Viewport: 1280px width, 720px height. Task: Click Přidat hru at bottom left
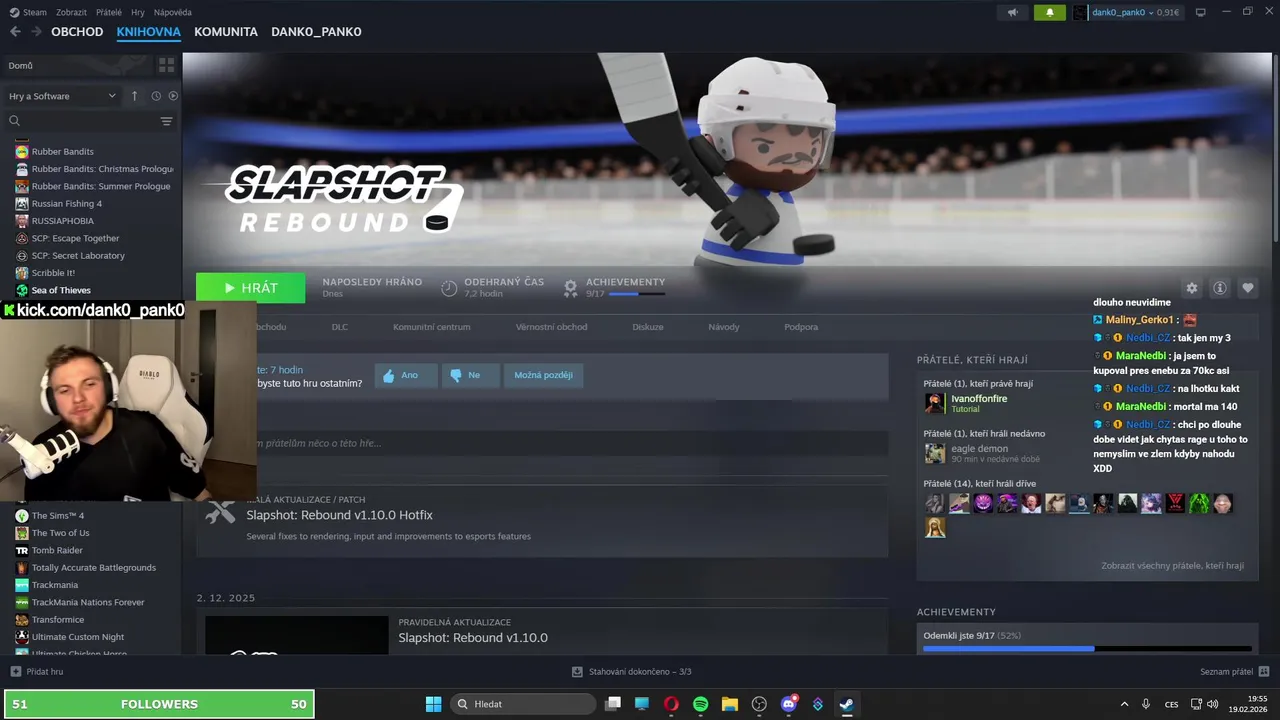click(37, 672)
